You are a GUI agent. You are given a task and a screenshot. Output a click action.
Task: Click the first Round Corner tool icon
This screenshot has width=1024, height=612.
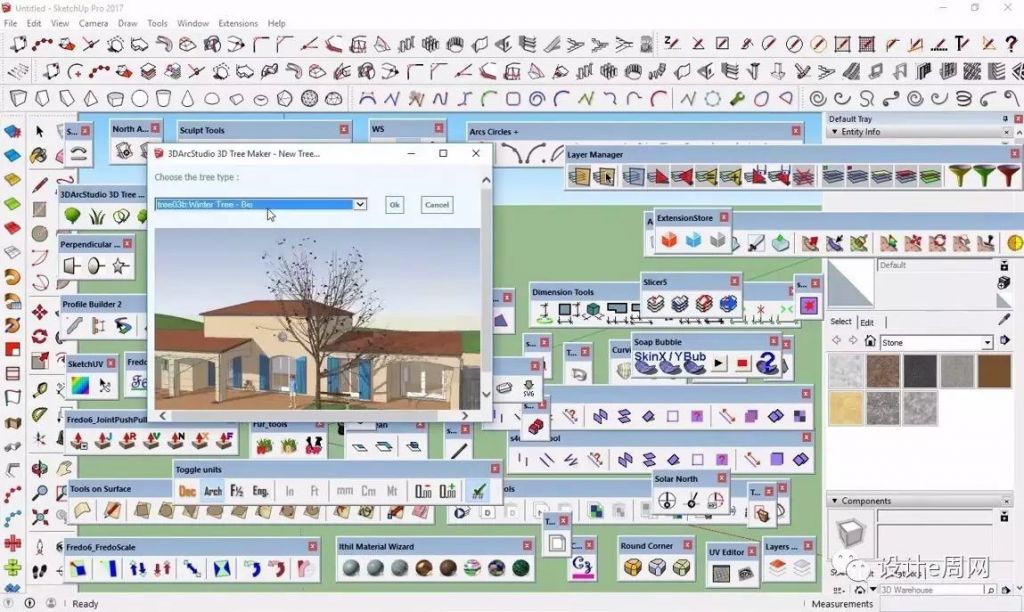point(632,567)
